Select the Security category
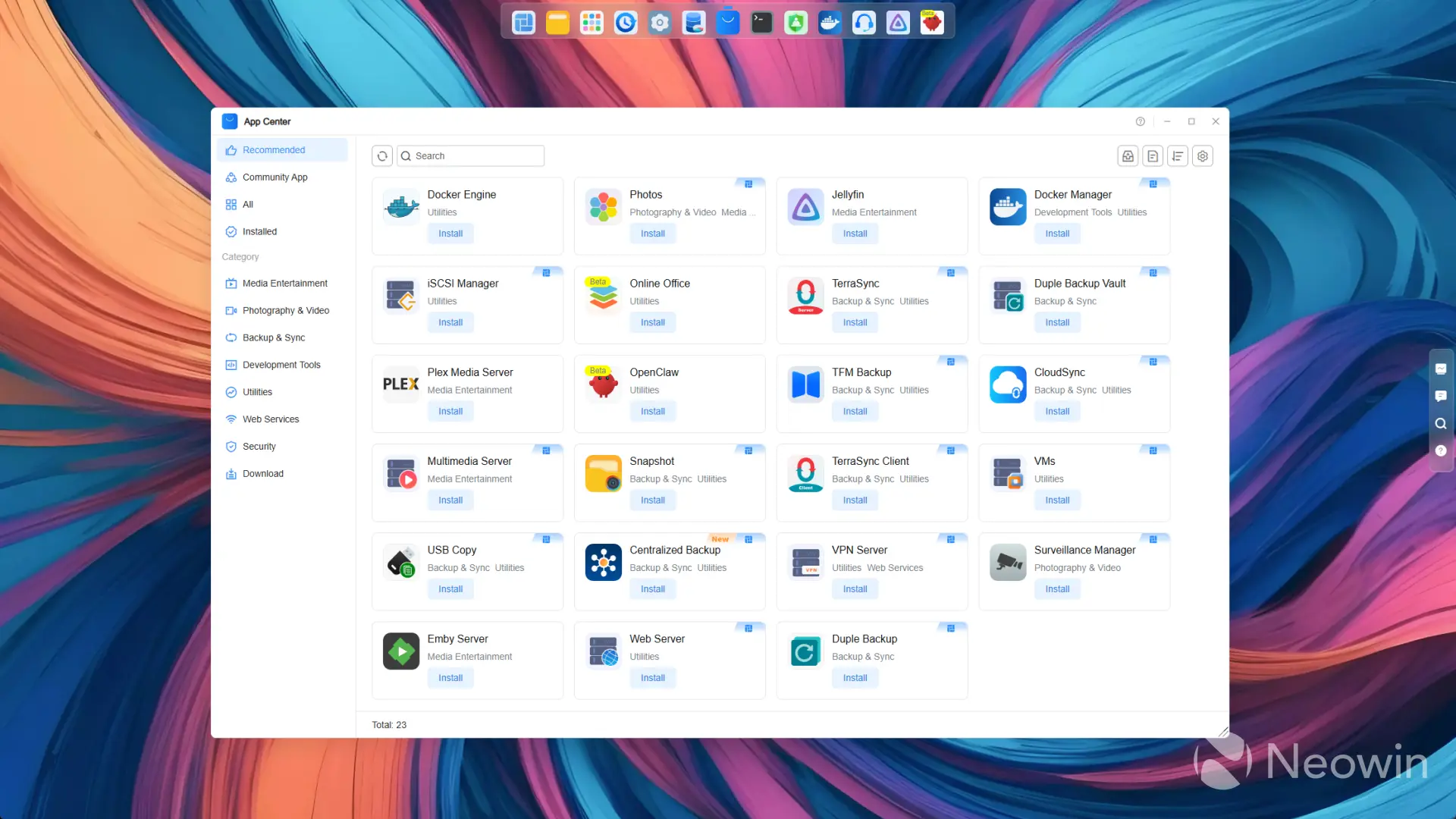Viewport: 1456px width, 819px height. pos(283,447)
